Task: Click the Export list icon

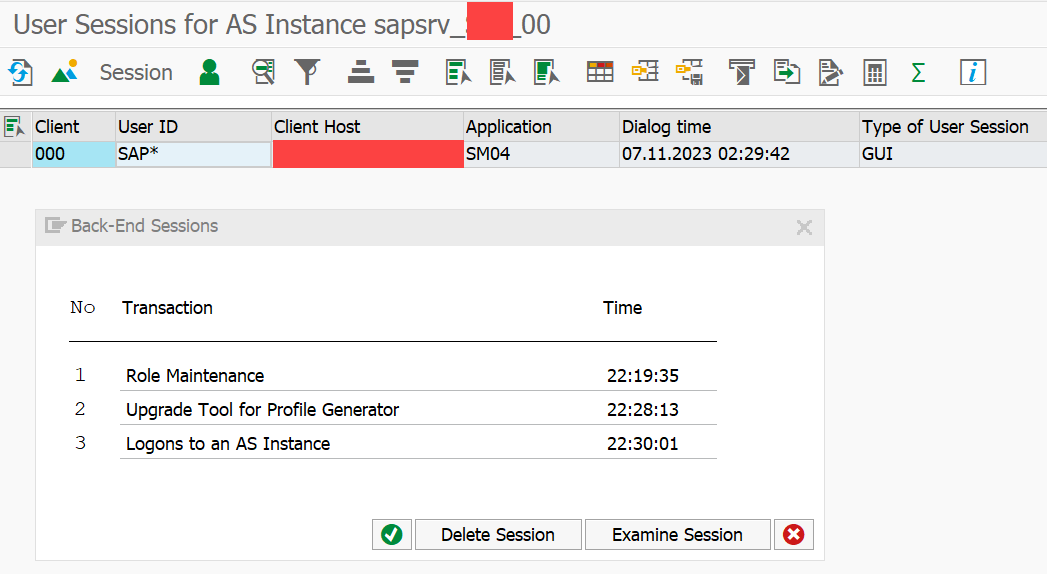Action: (787, 72)
